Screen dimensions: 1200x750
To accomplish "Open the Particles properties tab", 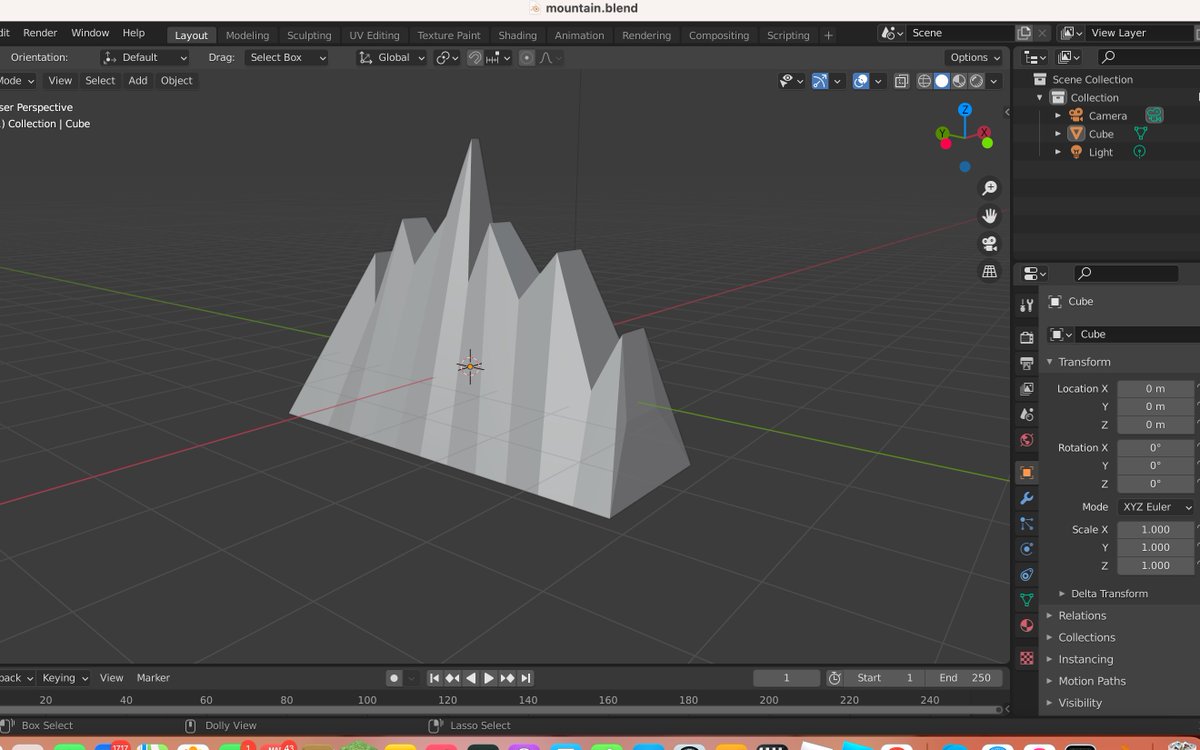I will click(1026, 523).
